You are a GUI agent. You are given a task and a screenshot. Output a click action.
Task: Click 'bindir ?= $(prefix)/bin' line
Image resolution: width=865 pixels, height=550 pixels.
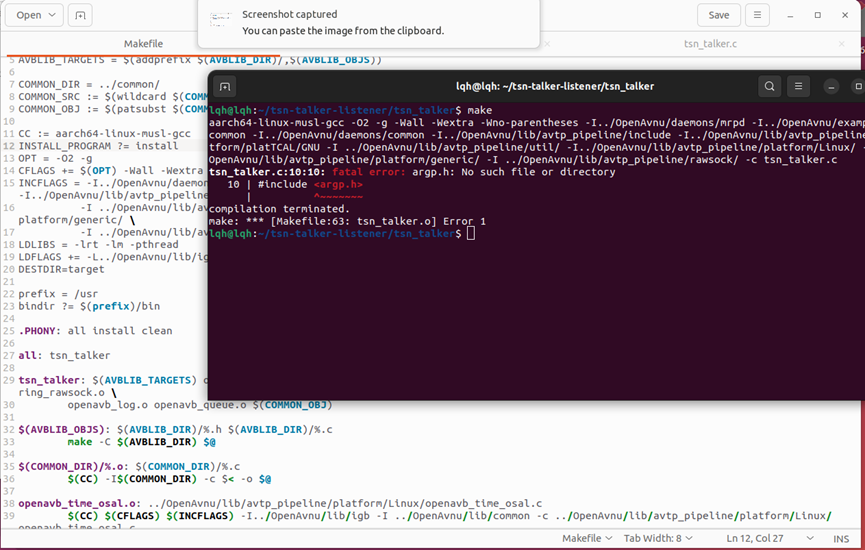(x=89, y=306)
